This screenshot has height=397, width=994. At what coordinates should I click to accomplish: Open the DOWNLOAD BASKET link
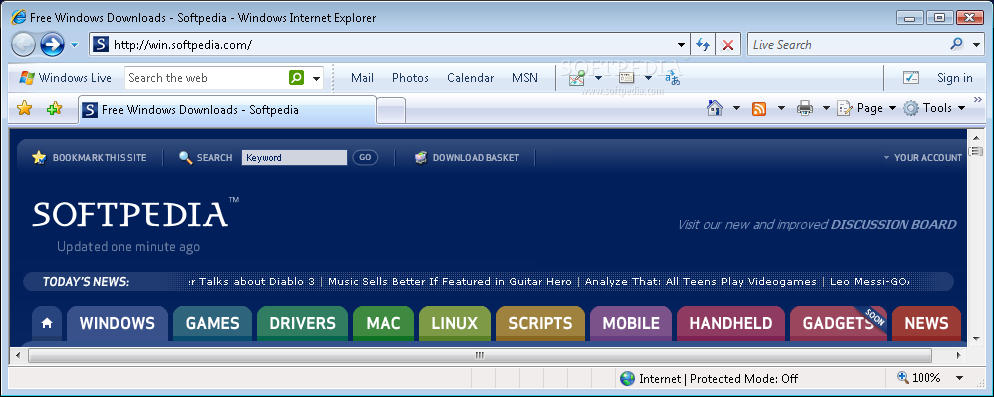467,157
